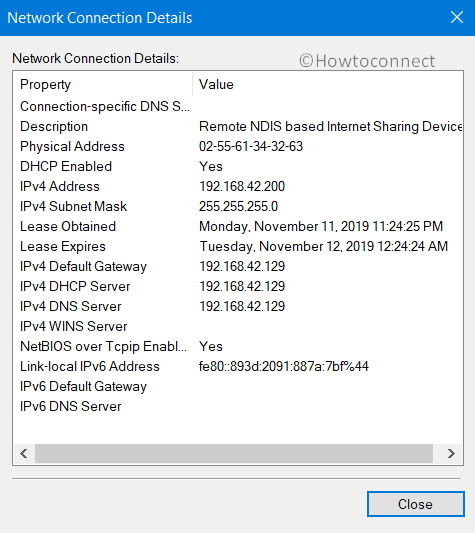
Task: Select the Link-local IPv6 Address row
Action: 238,366
